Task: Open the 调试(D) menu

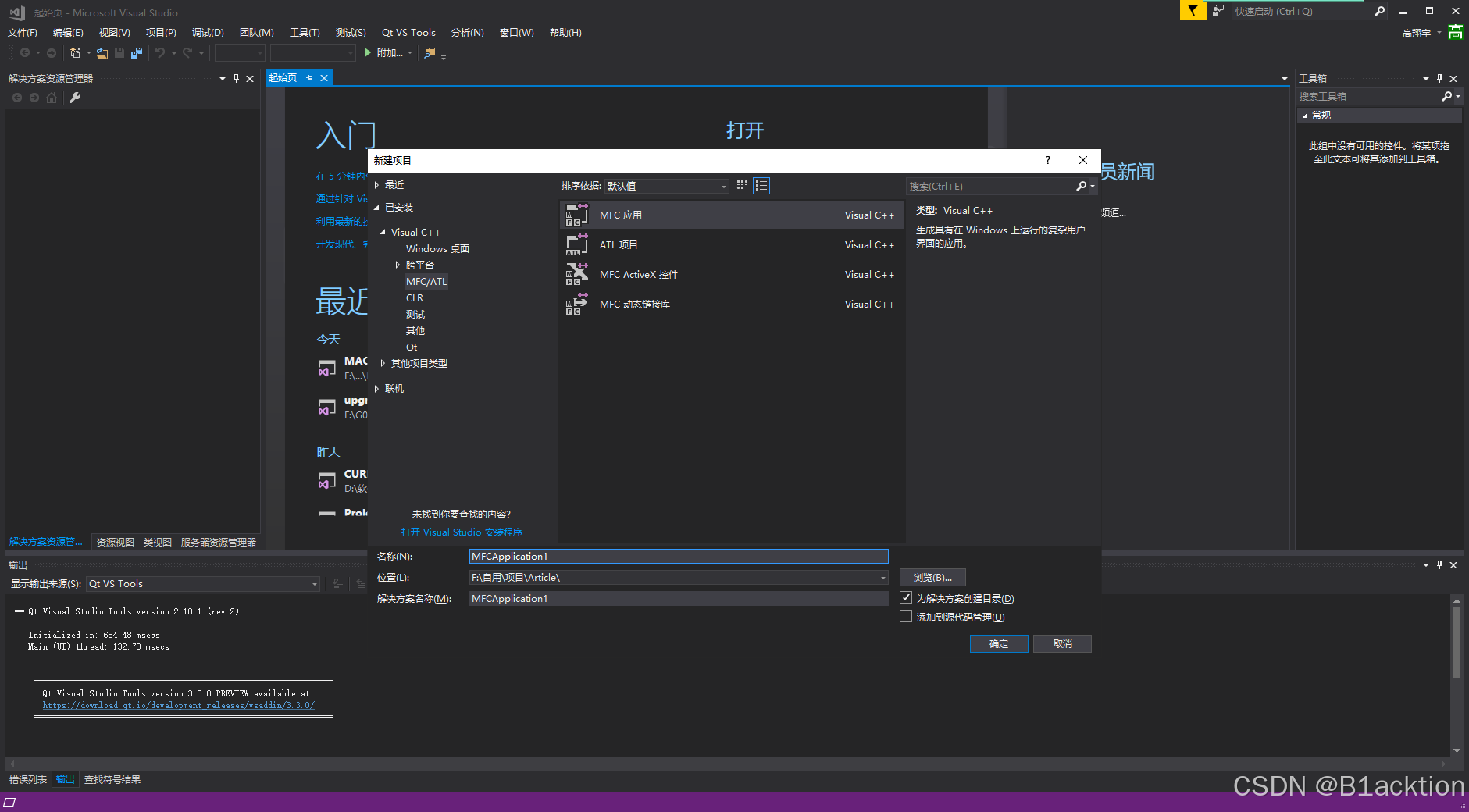Action: tap(208, 32)
